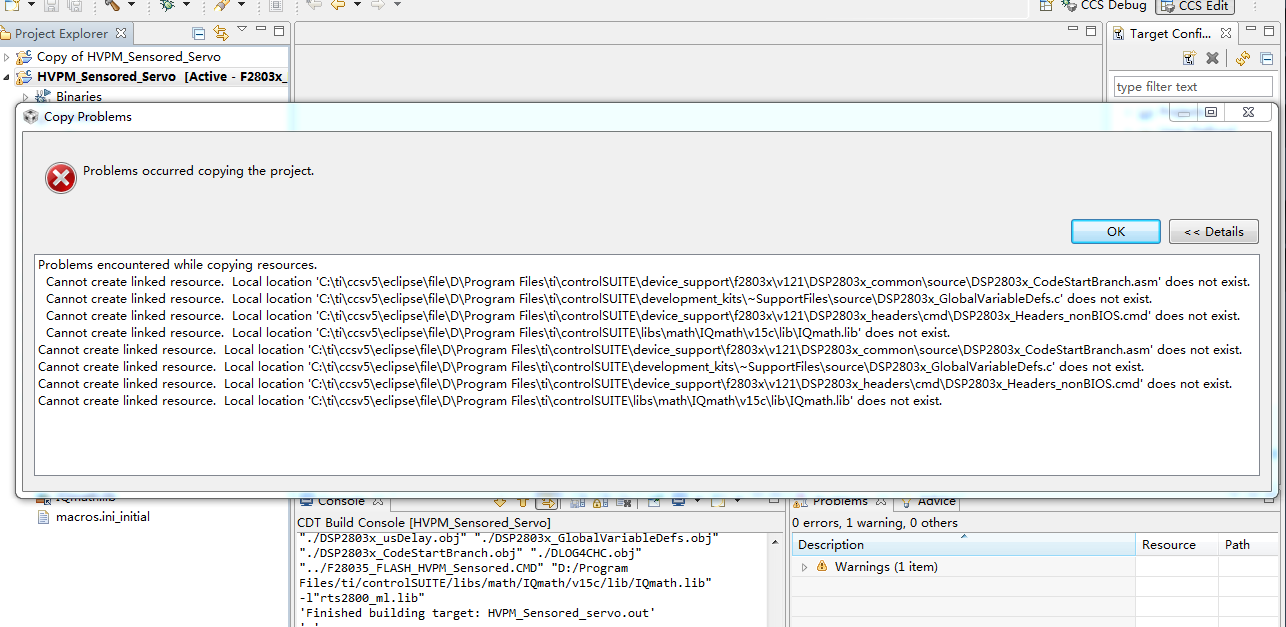Click OK in the Copy Problems dialog
This screenshot has height=627, width=1286.
[x=1115, y=231]
